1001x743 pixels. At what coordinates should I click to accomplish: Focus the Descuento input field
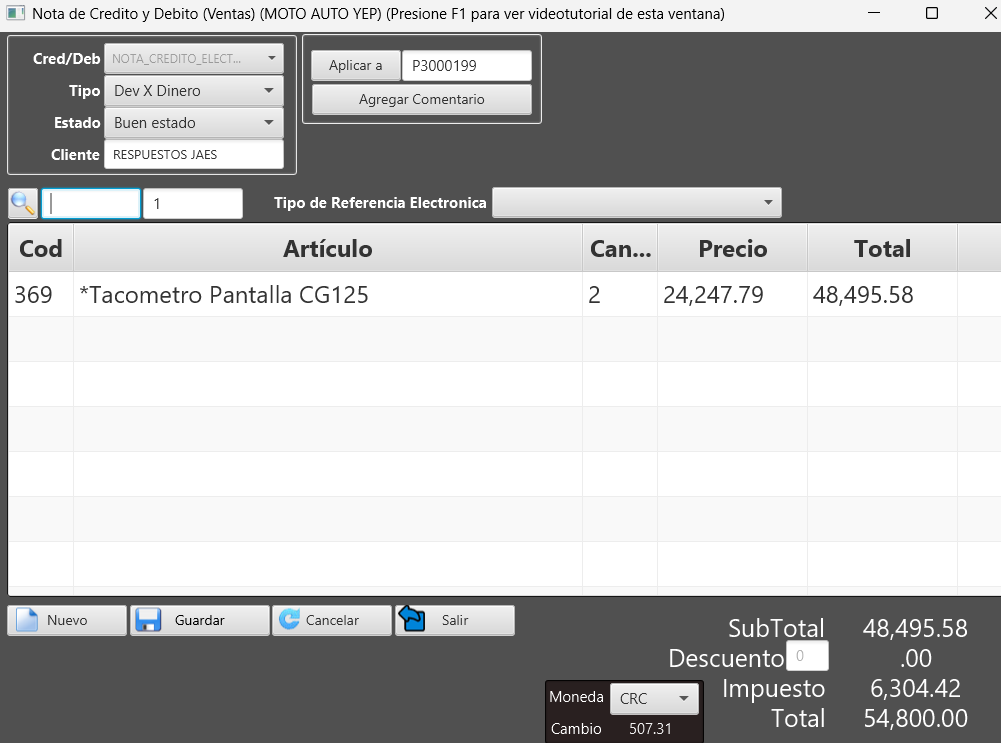point(807,657)
